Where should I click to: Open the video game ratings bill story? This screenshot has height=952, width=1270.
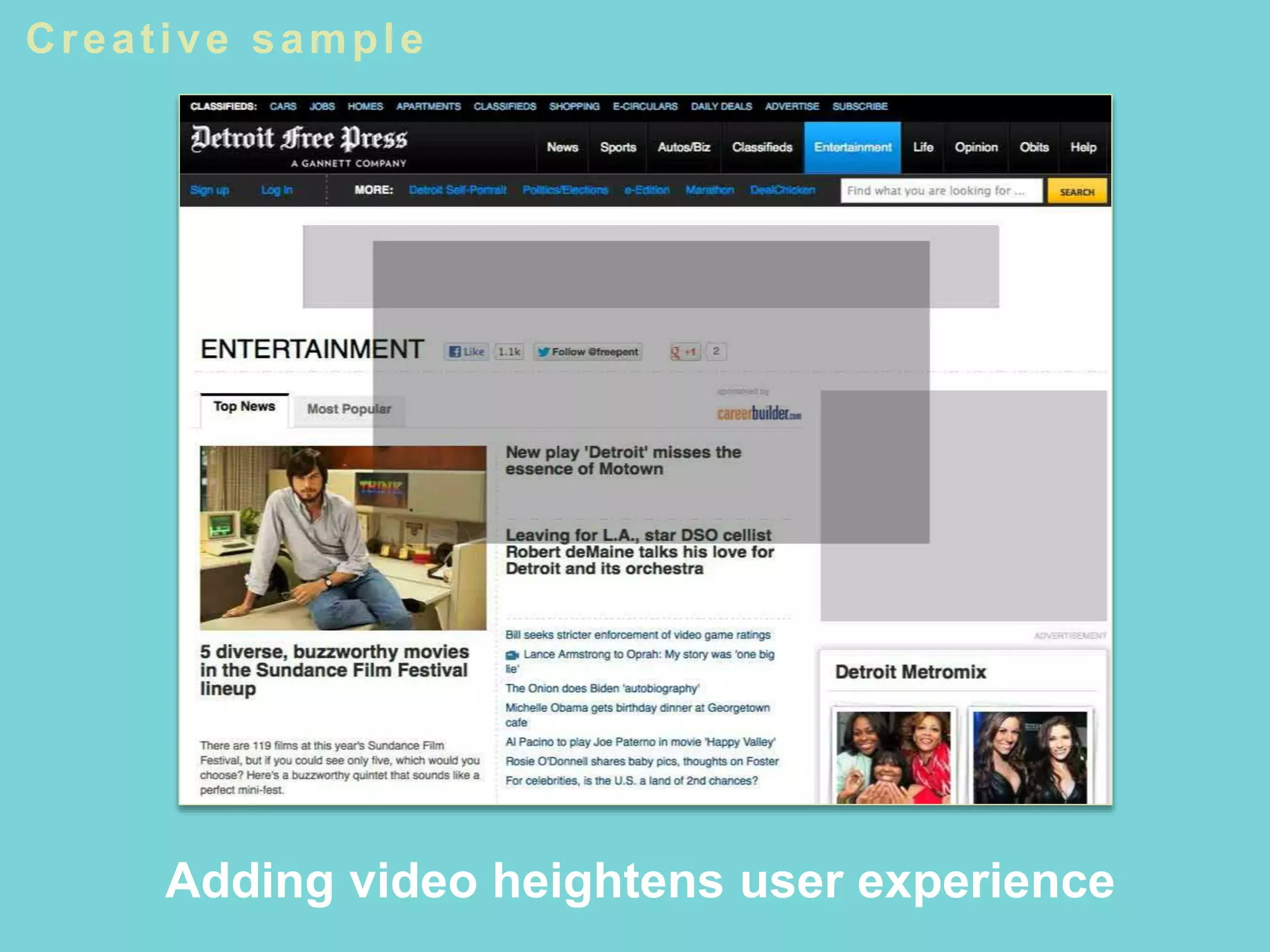pyautogui.click(x=638, y=635)
